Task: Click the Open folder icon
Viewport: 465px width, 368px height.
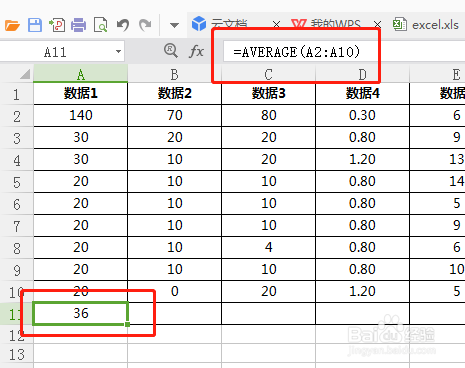Action: click(x=12, y=25)
